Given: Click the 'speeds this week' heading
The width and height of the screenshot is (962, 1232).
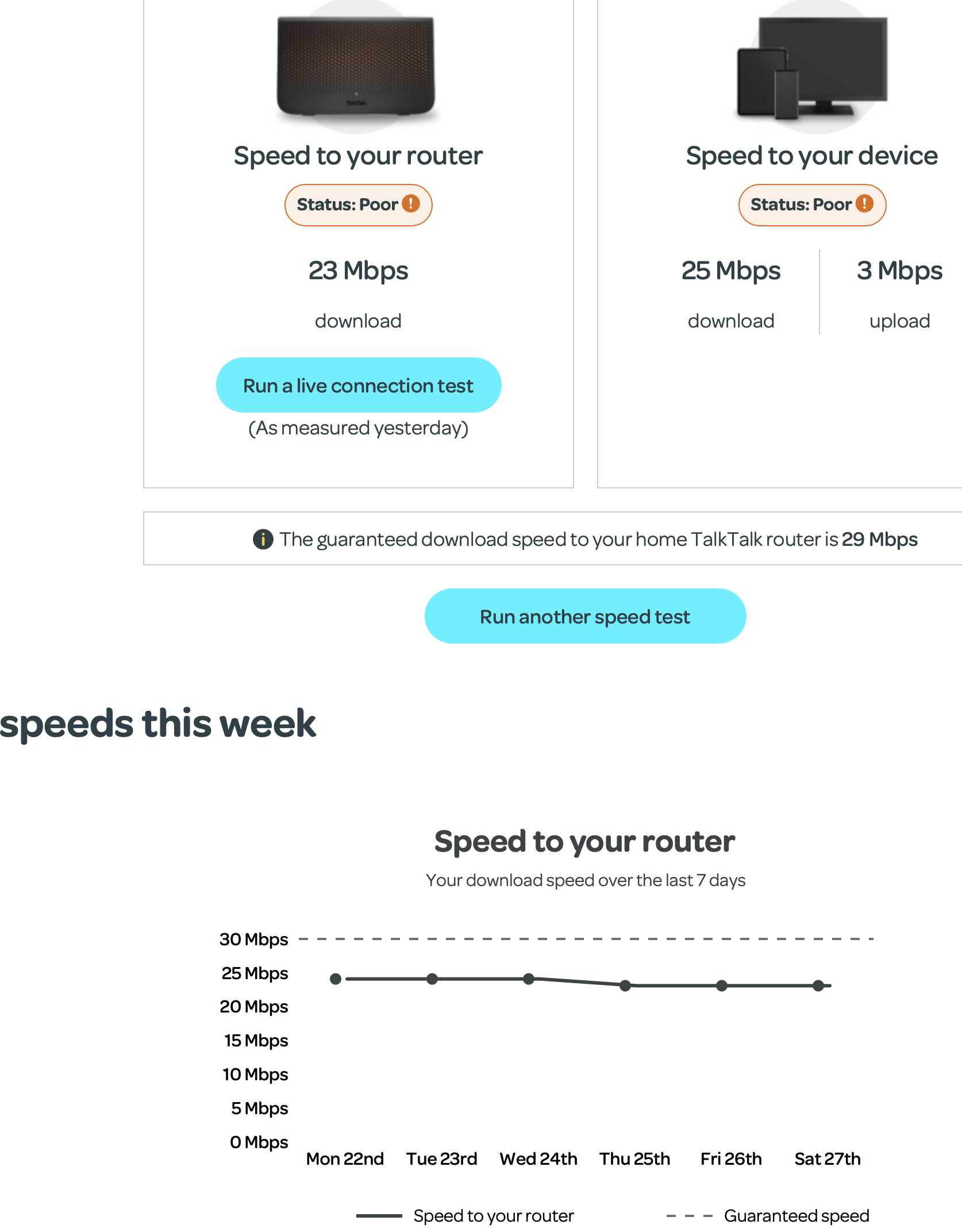Looking at the screenshot, I should coord(157,723).
